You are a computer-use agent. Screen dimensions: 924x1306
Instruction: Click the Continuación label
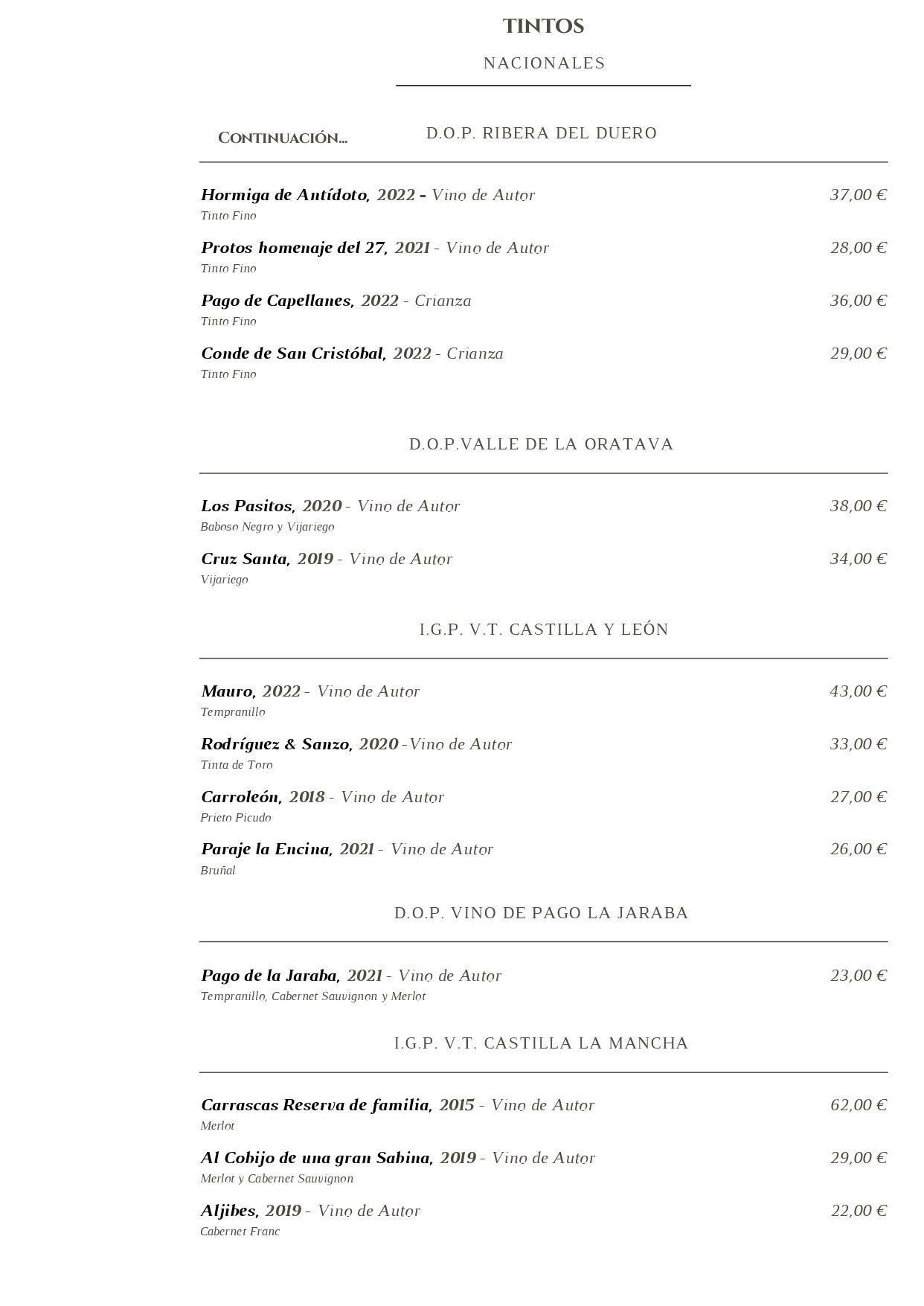pyautogui.click(x=283, y=138)
